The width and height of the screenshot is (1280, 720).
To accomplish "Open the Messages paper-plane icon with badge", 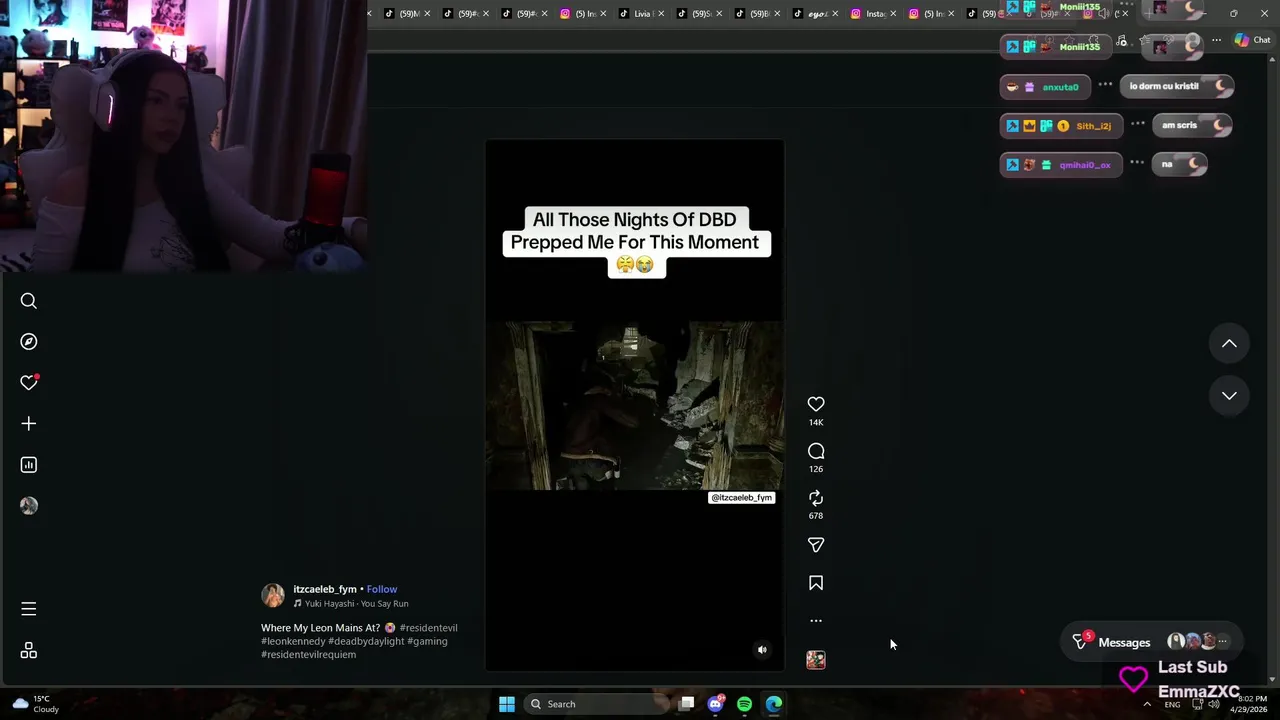I will (x=1080, y=642).
